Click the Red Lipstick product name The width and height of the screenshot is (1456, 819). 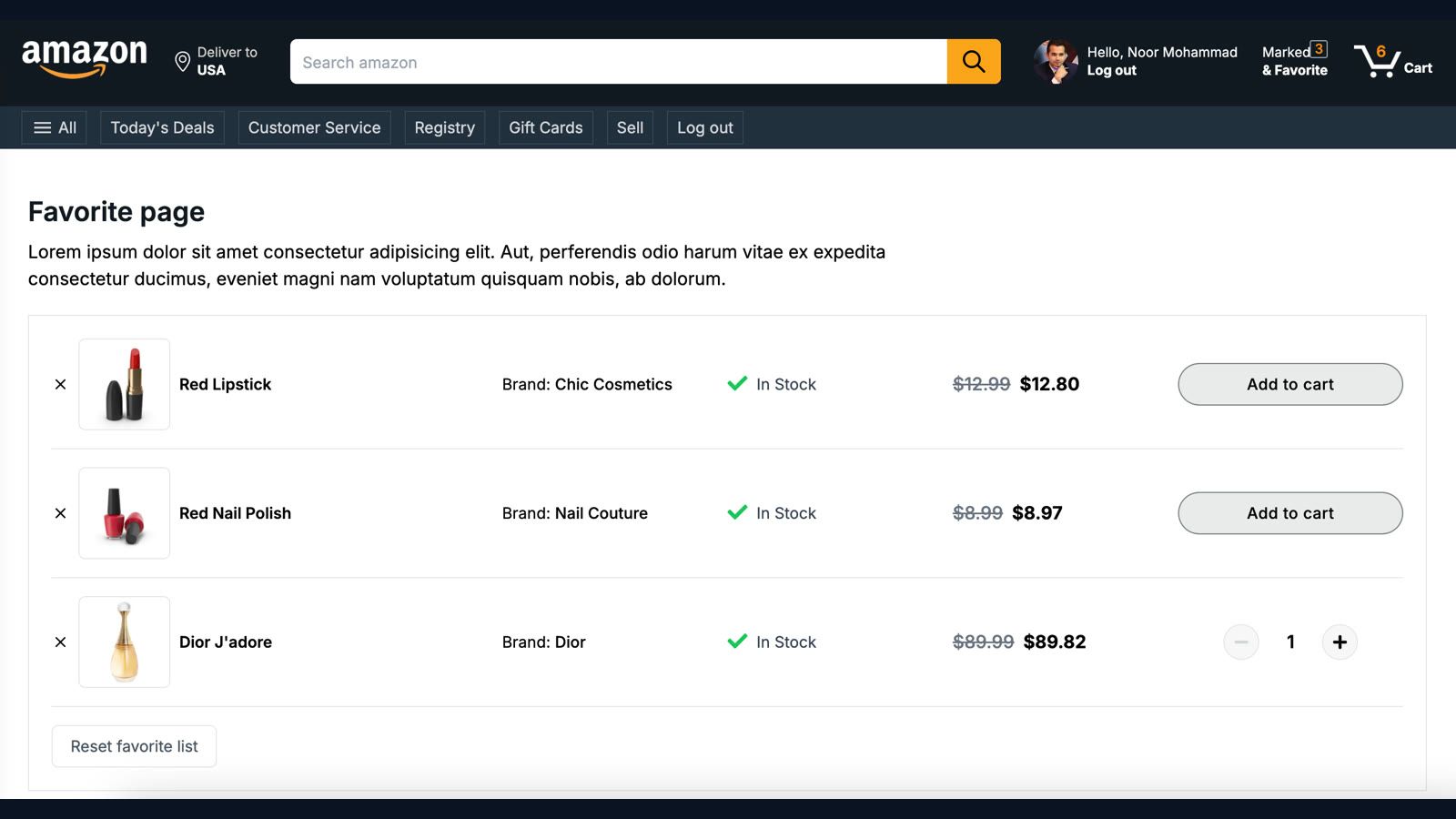tap(225, 384)
